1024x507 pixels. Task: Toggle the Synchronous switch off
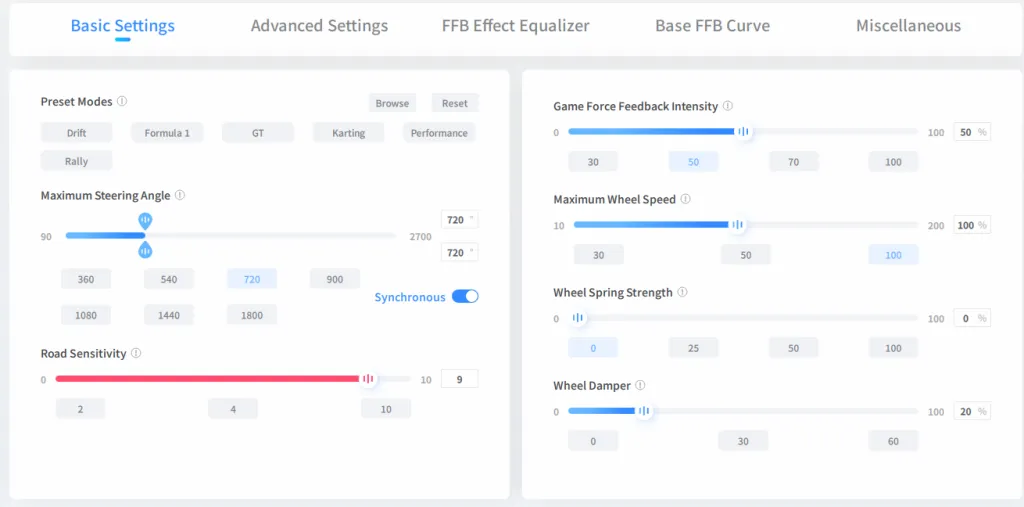point(465,296)
